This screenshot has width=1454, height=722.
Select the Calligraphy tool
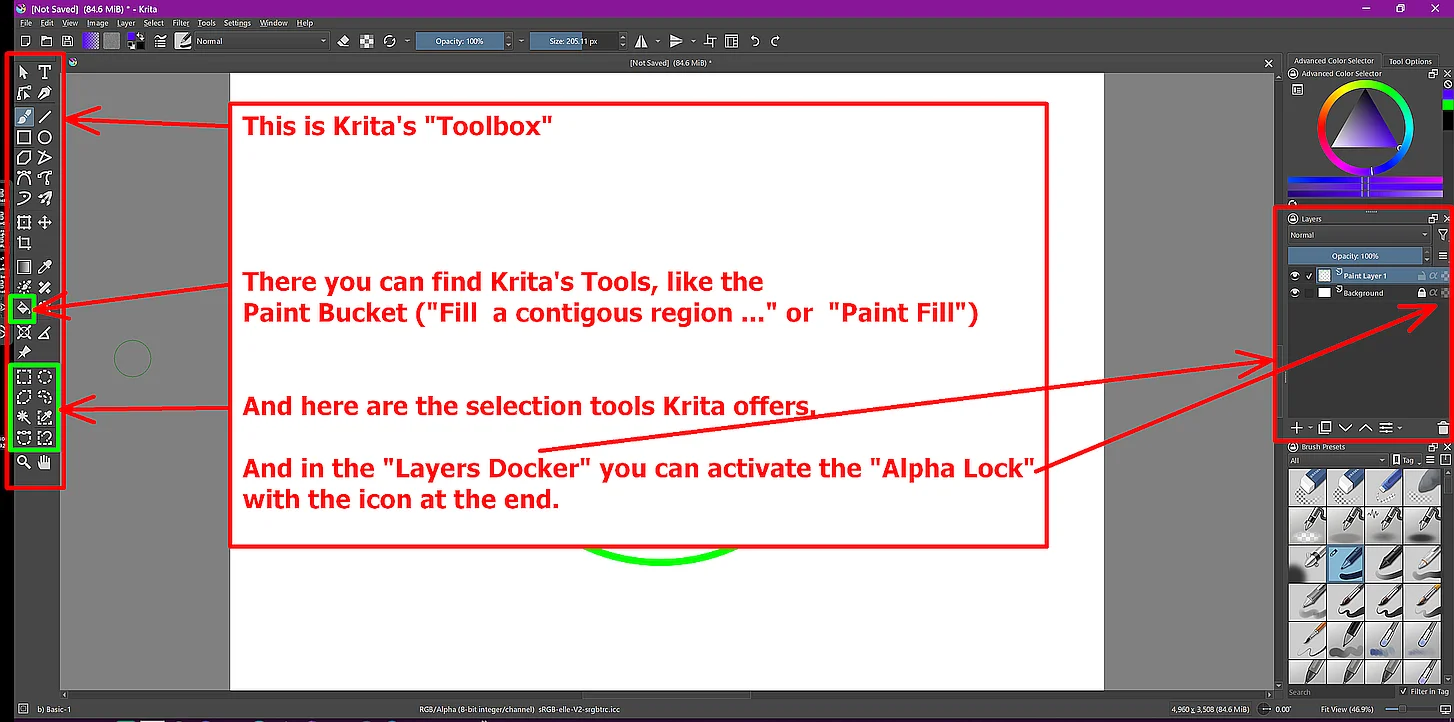pyautogui.click(x=45, y=93)
